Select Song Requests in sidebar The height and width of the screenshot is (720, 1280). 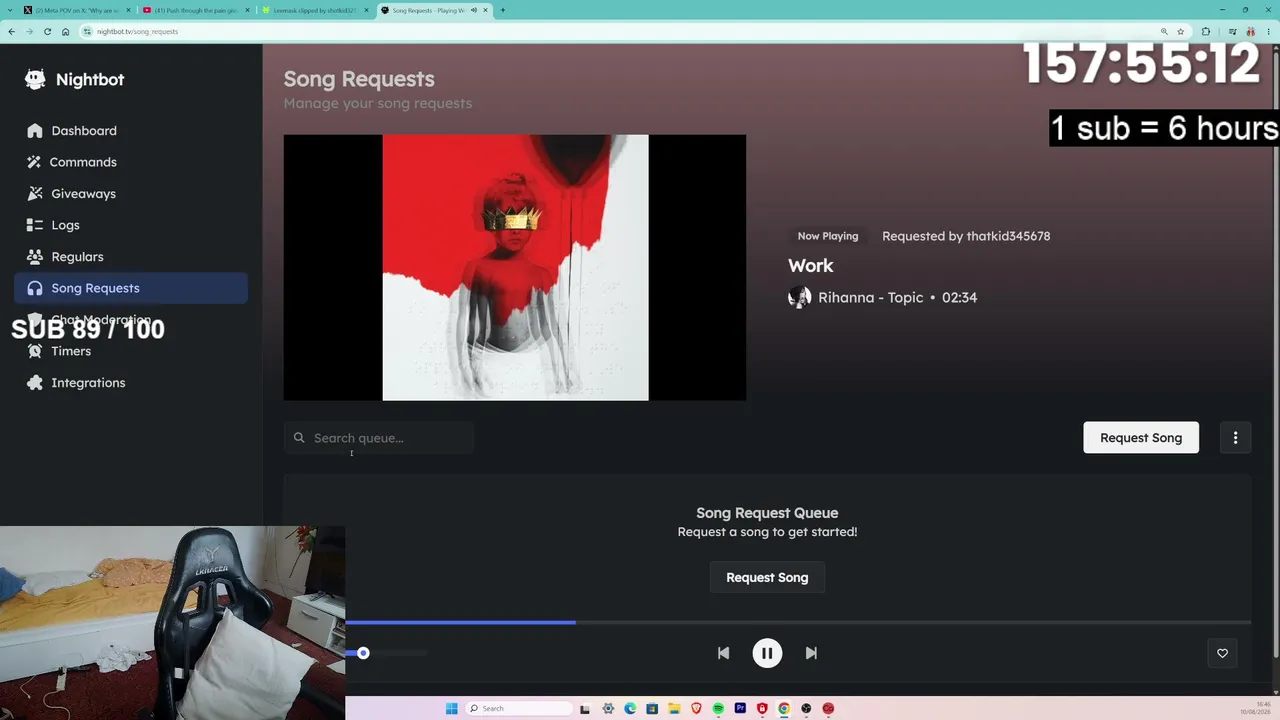pos(131,288)
